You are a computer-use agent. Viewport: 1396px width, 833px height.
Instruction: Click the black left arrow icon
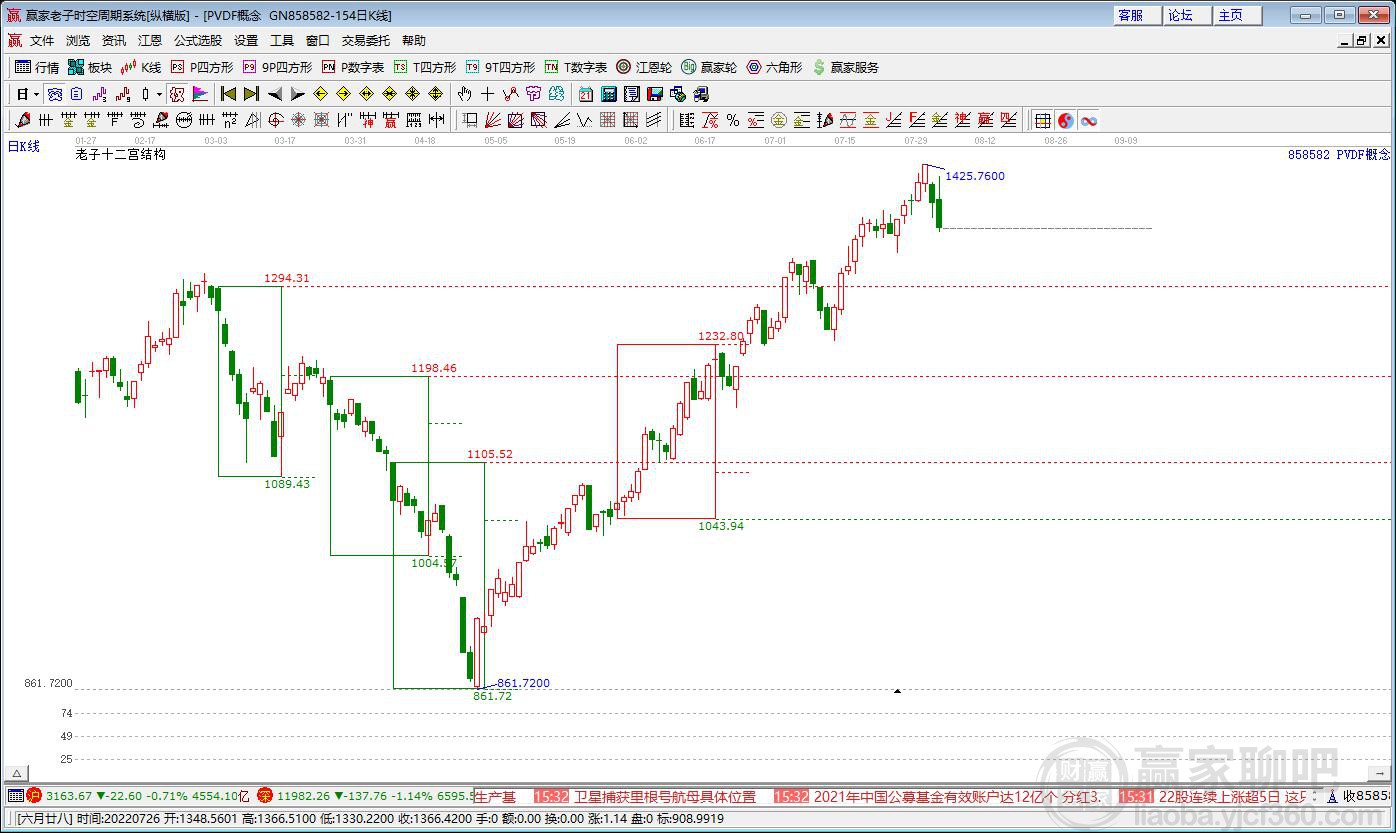[x=275, y=94]
